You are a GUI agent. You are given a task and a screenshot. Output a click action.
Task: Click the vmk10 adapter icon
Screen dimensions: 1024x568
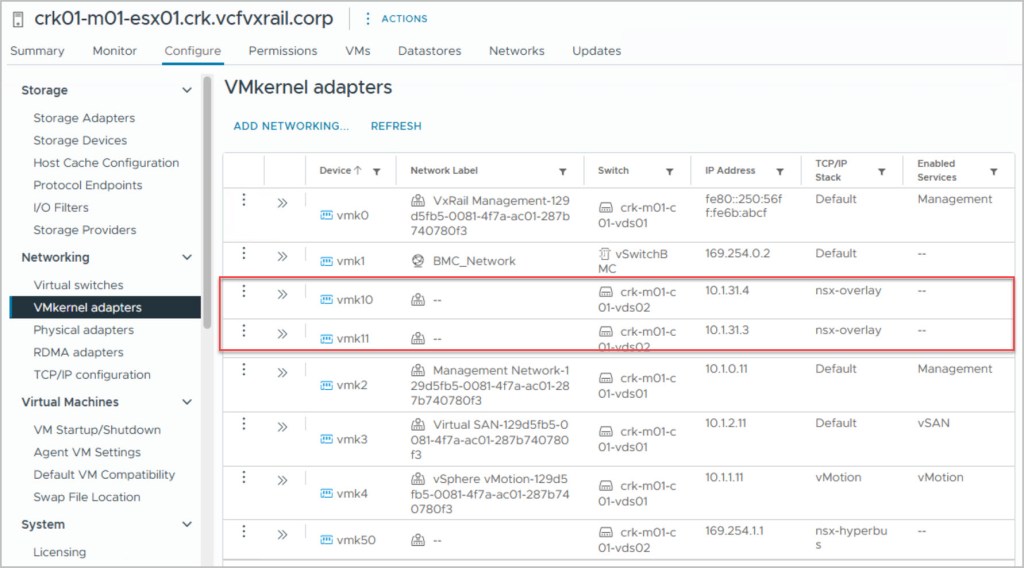(x=327, y=300)
